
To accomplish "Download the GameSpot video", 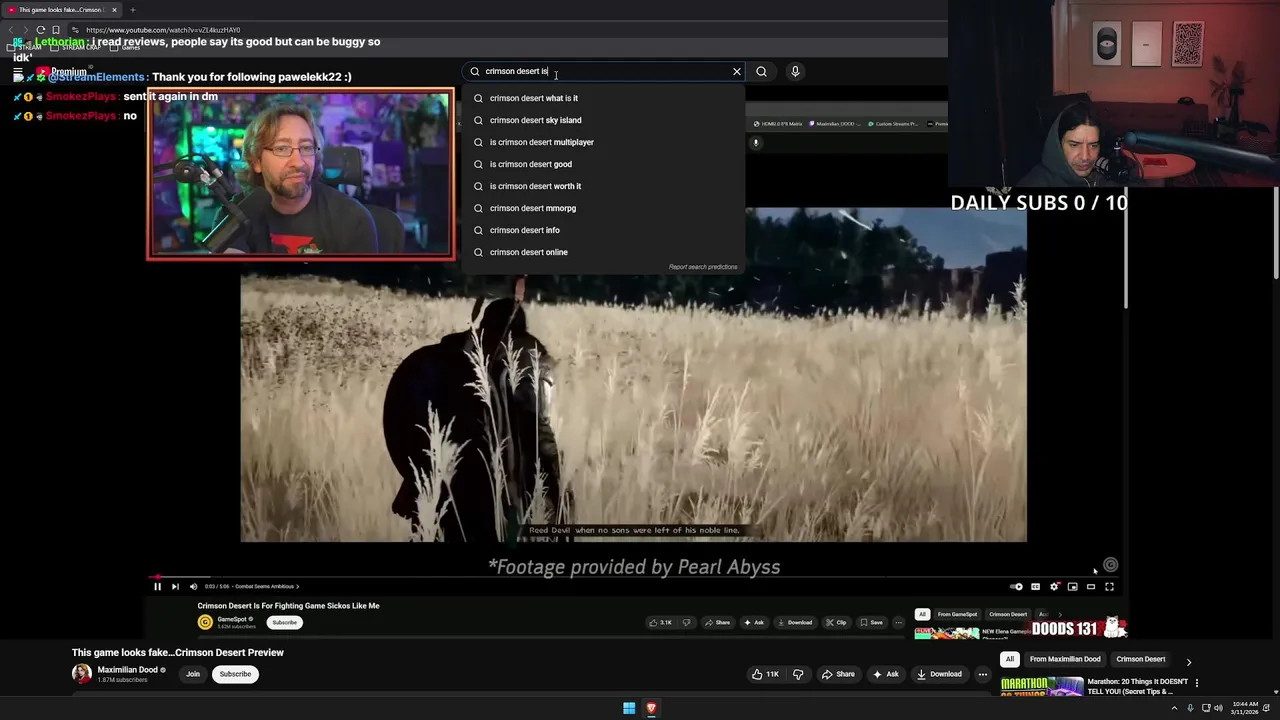I will 795,622.
